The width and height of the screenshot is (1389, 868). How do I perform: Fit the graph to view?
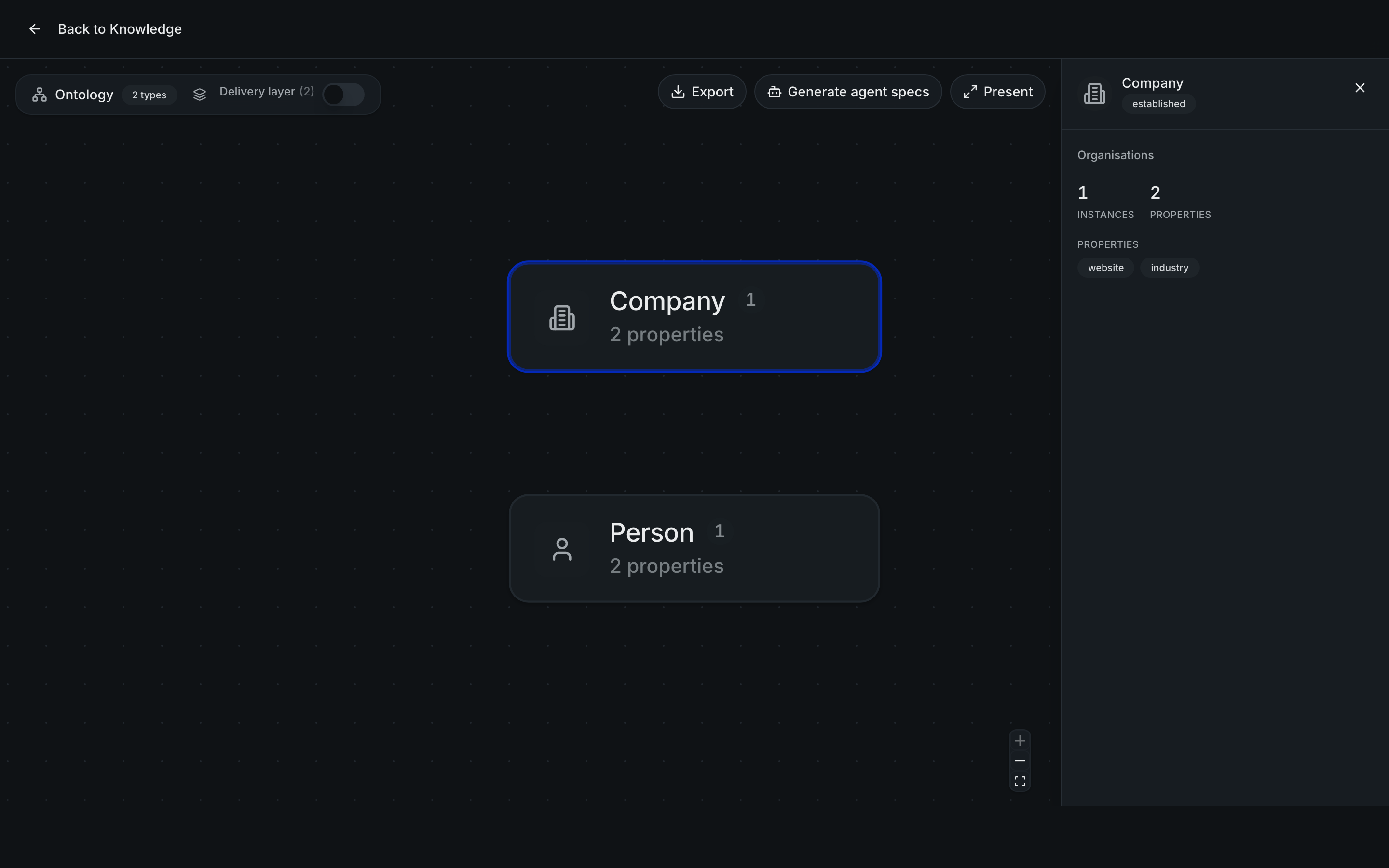click(1020, 781)
